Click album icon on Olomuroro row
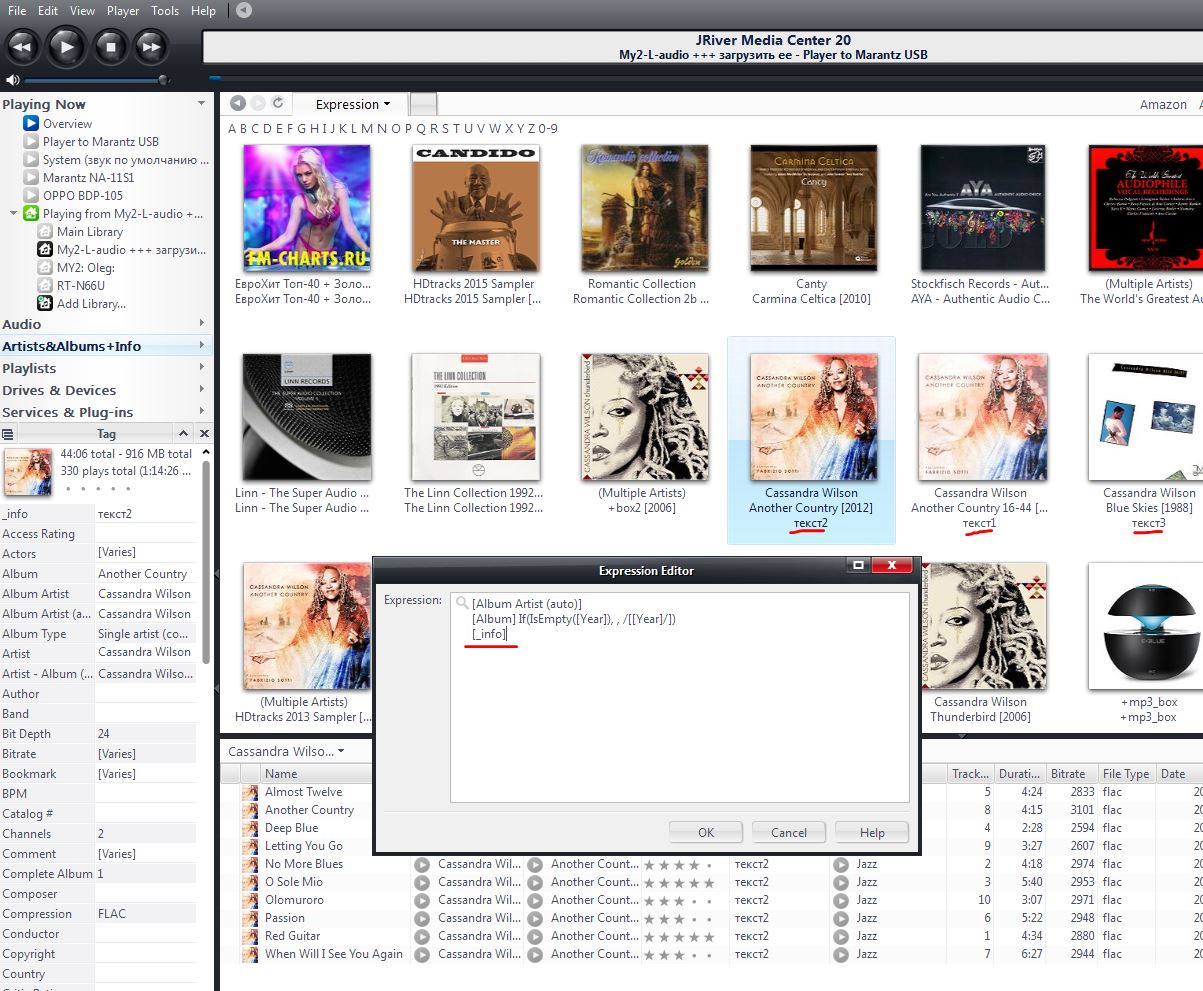 (x=536, y=900)
